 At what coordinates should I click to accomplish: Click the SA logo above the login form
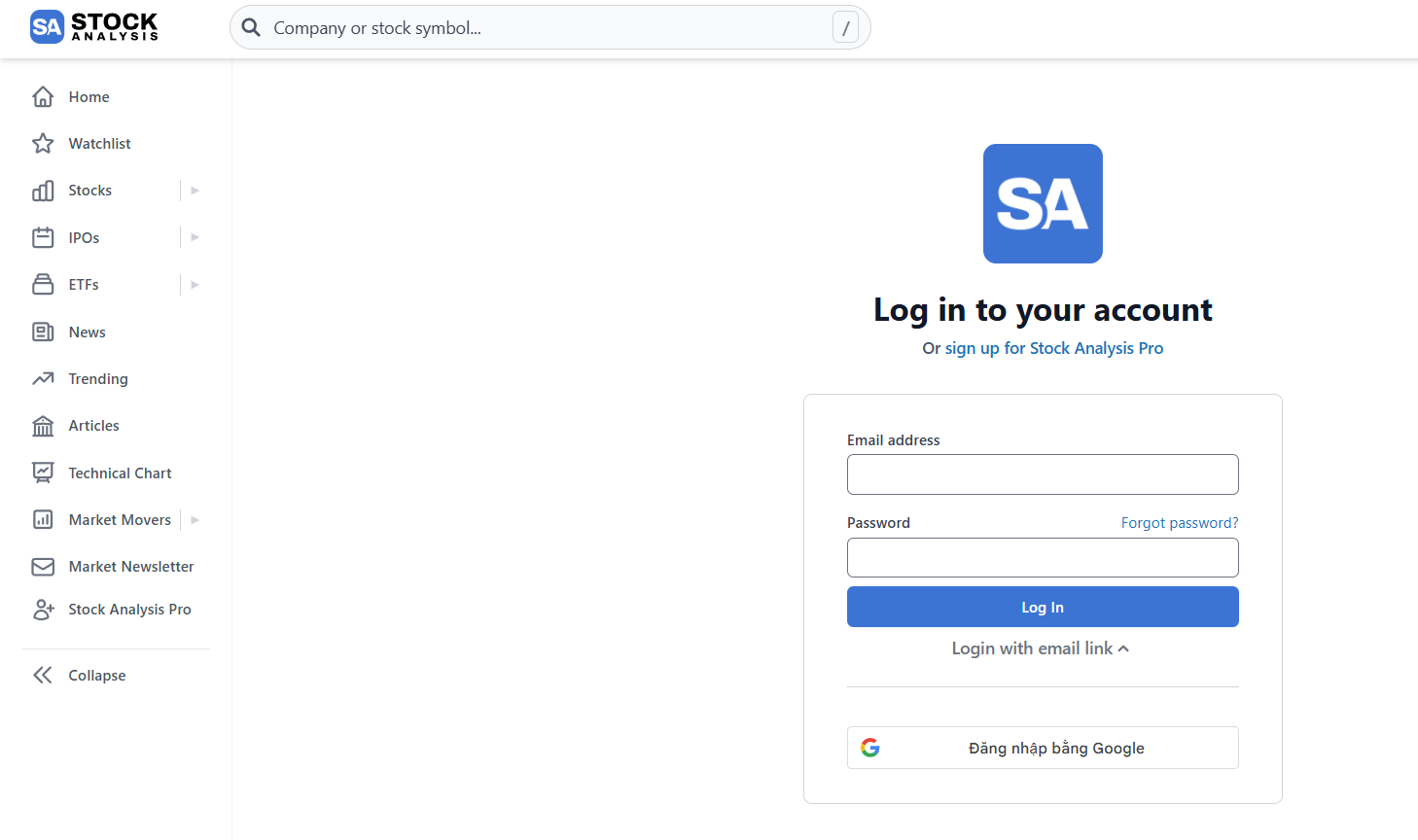[1042, 203]
